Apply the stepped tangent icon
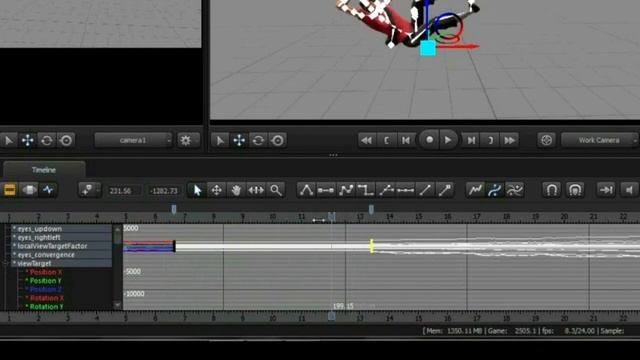 (x=365, y=190)
